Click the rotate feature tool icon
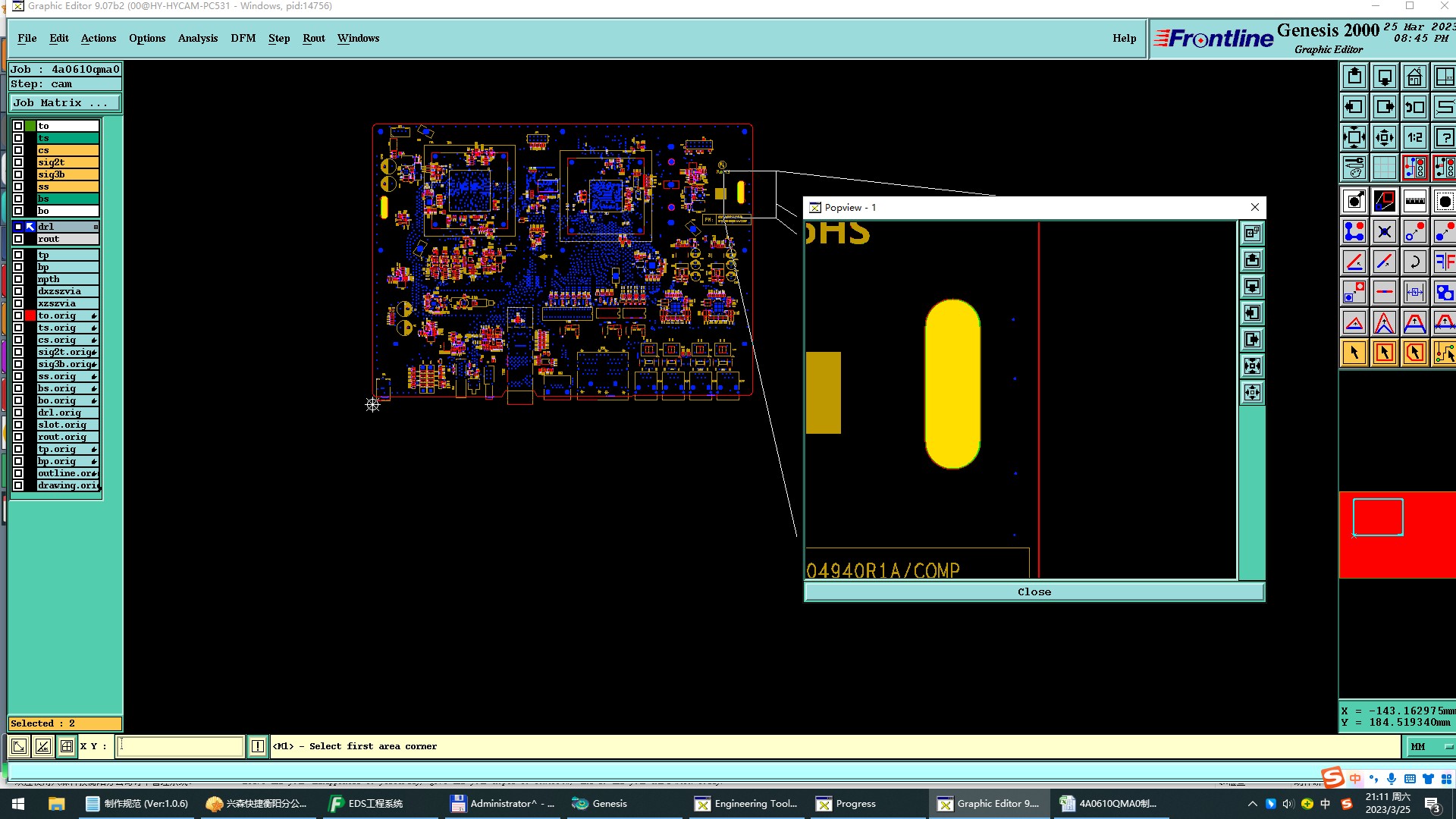The height and width of the screenshot is (819, 1456). point(1414,262)
